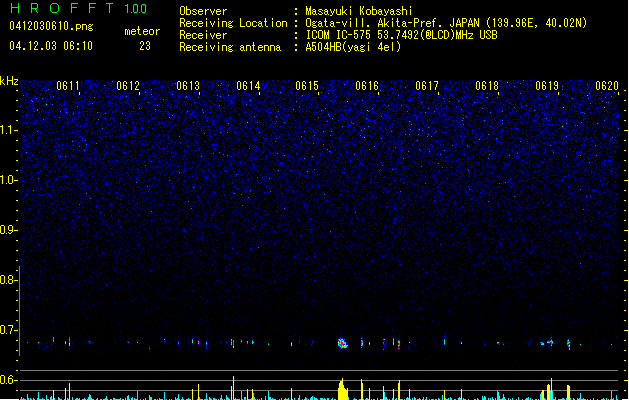Click the 0611 time marker
The image size is (629, 400).
(x=68, y=86)
